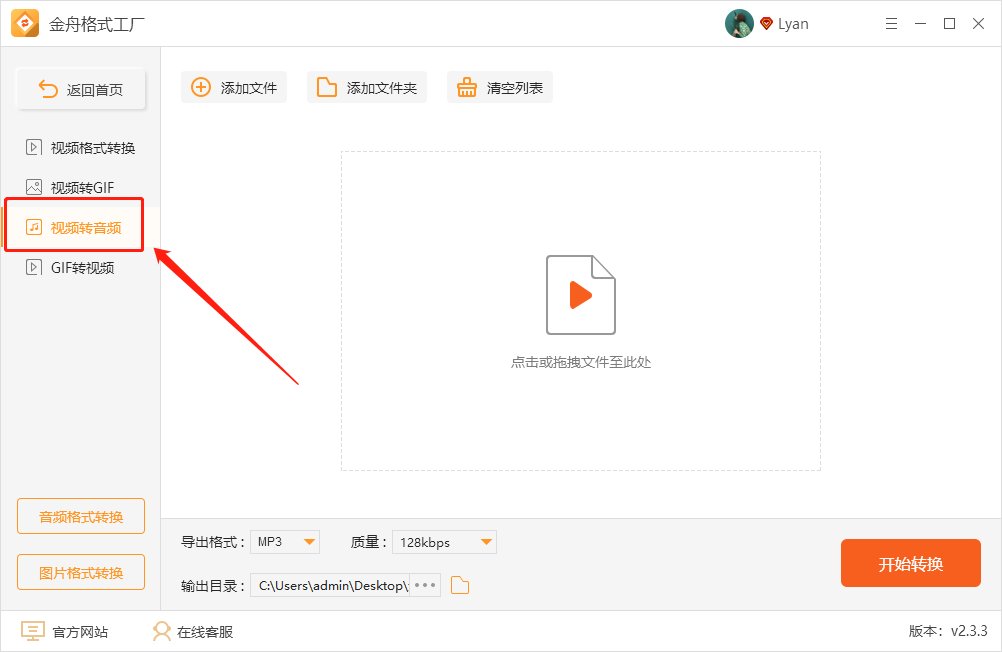Viewport: 1002px width, 652px height.
Task: Open the 官方网站 official website link
Action: pyautogui.click(x=64, y=631)
